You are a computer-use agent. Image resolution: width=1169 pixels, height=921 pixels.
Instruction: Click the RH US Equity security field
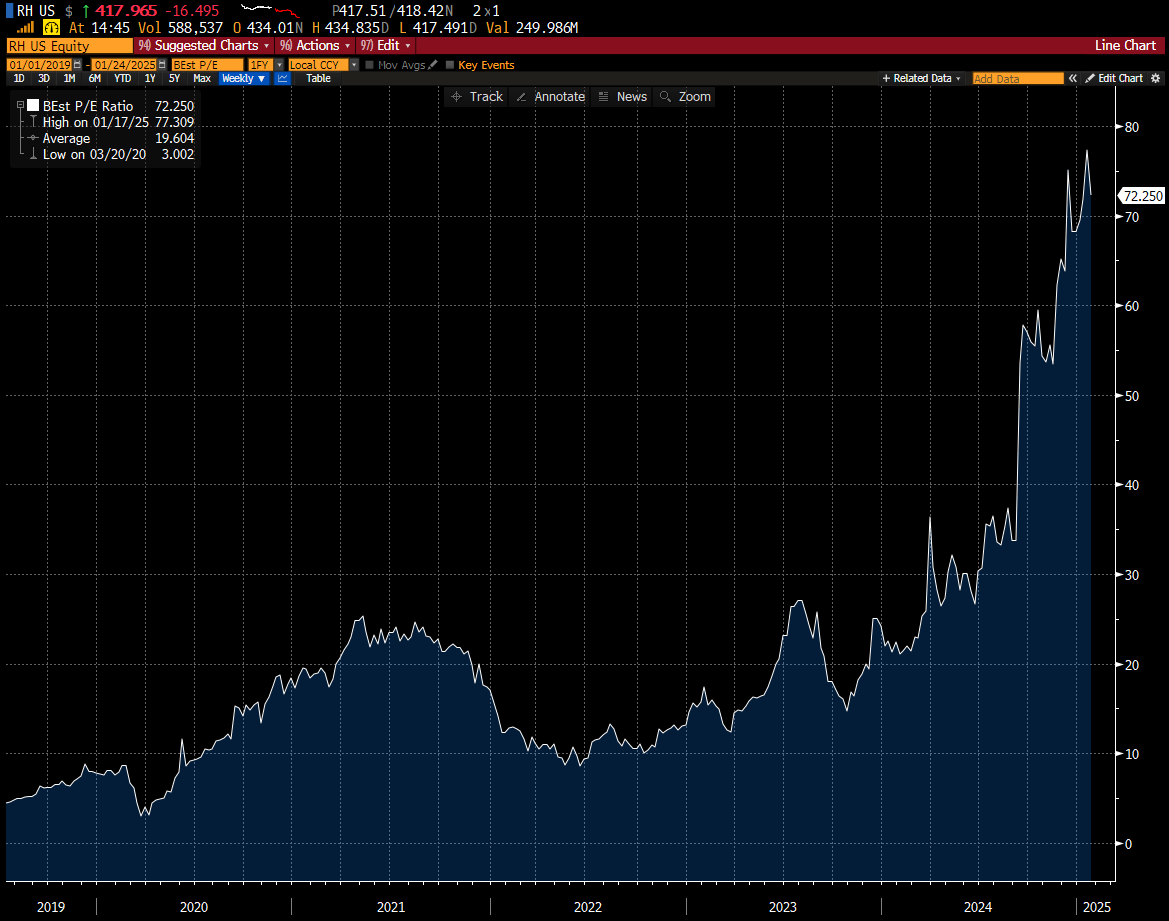tap(69, 45)
